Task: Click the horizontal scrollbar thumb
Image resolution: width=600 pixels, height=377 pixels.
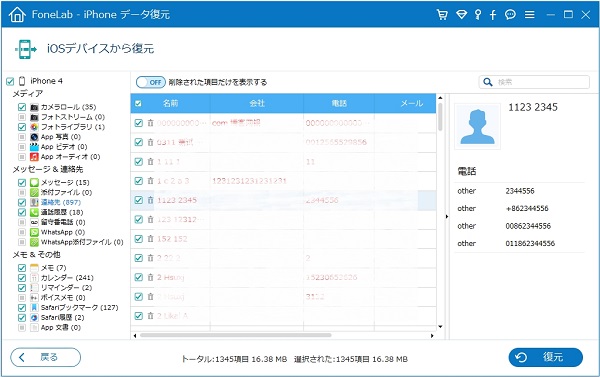Action: pos(236,336)
